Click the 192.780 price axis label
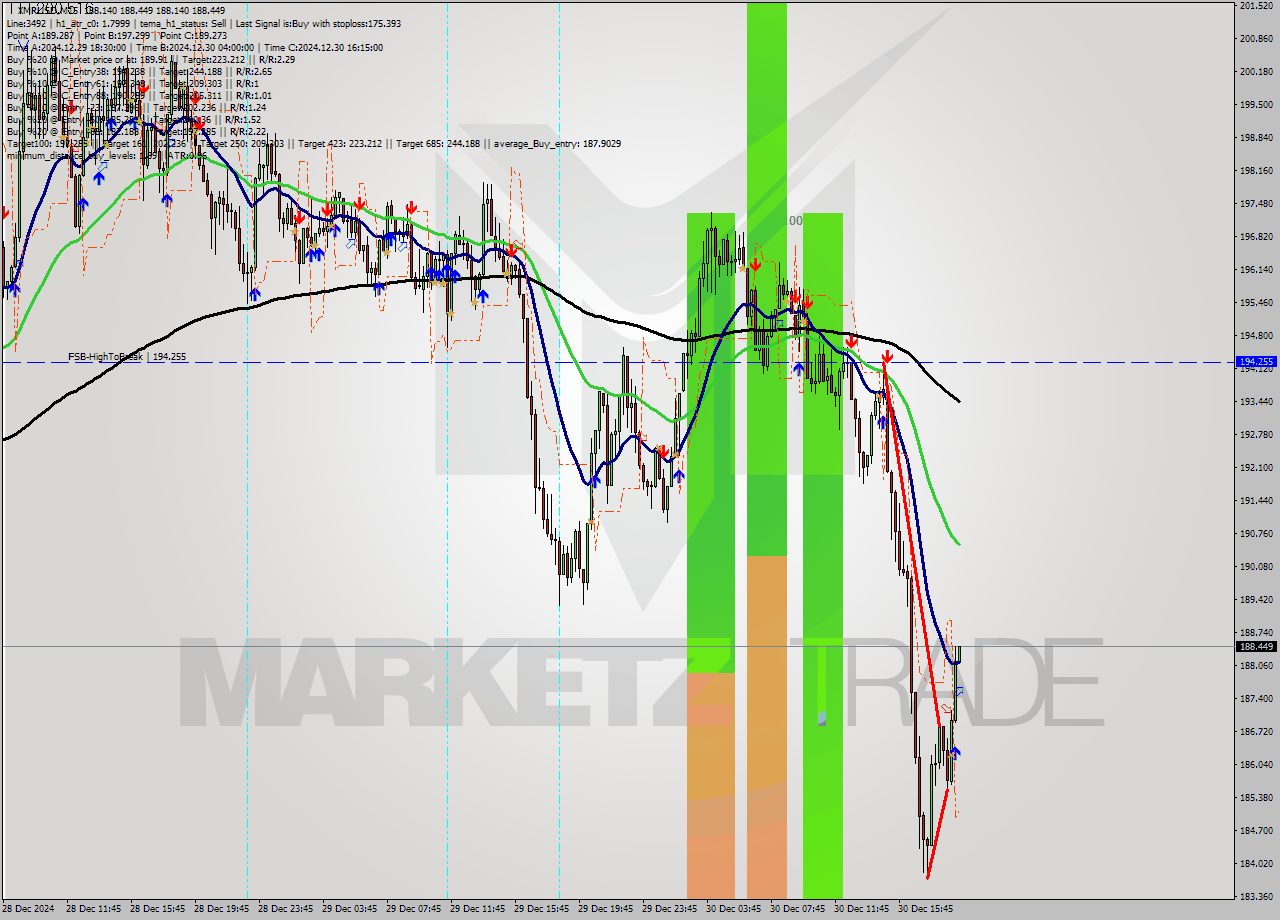Image resolution: width=1280 pixels, height=920 pixels. point(1256,435)
